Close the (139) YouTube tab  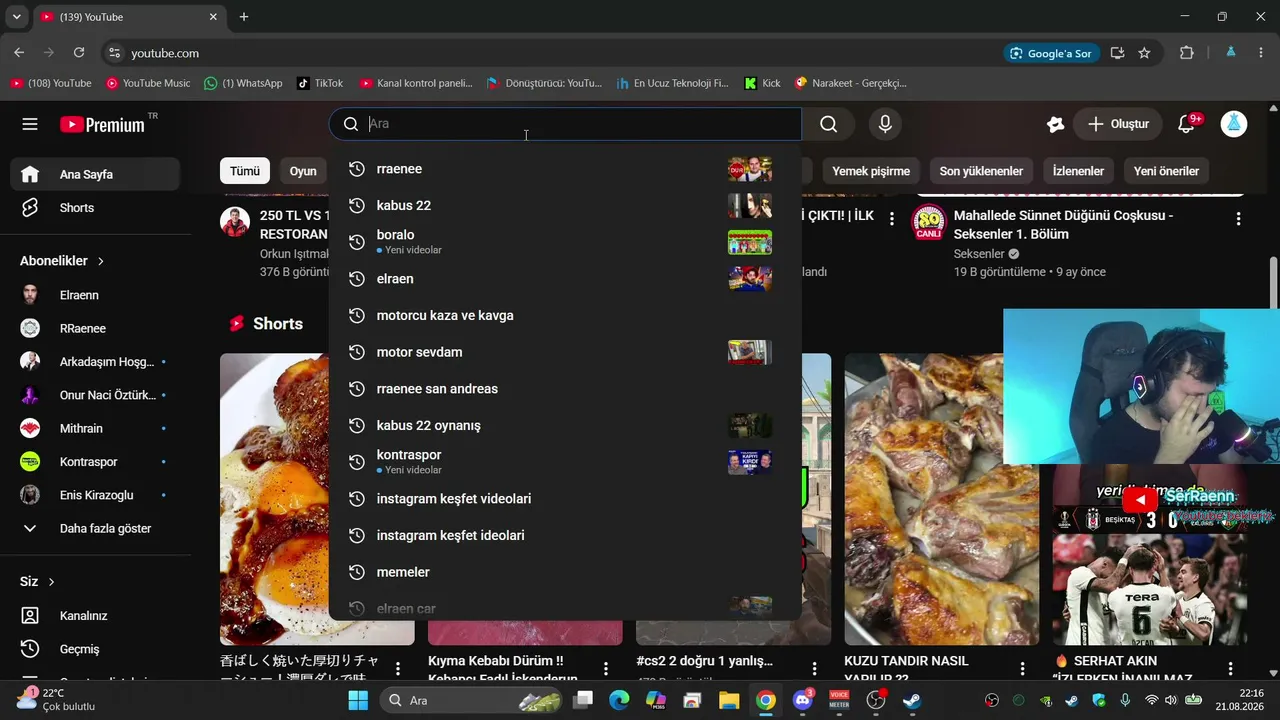tap(213, 17)
